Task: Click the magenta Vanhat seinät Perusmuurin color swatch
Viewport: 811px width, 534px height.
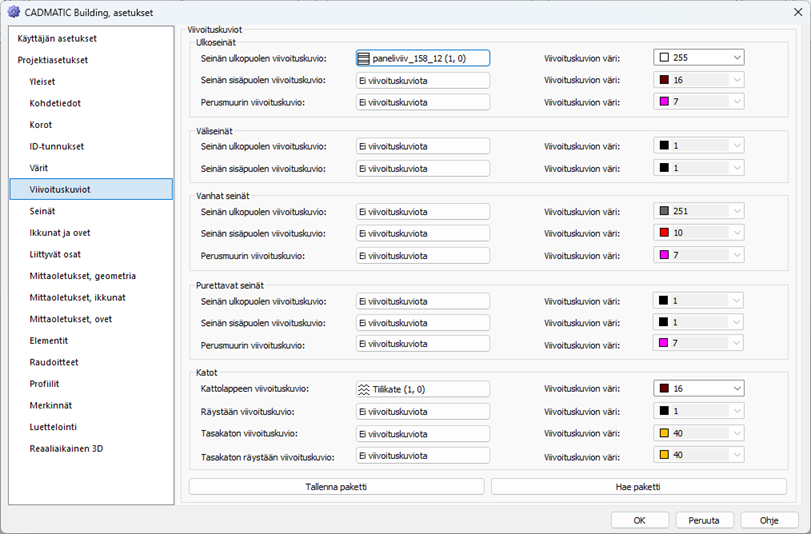Action: point(664,255)
